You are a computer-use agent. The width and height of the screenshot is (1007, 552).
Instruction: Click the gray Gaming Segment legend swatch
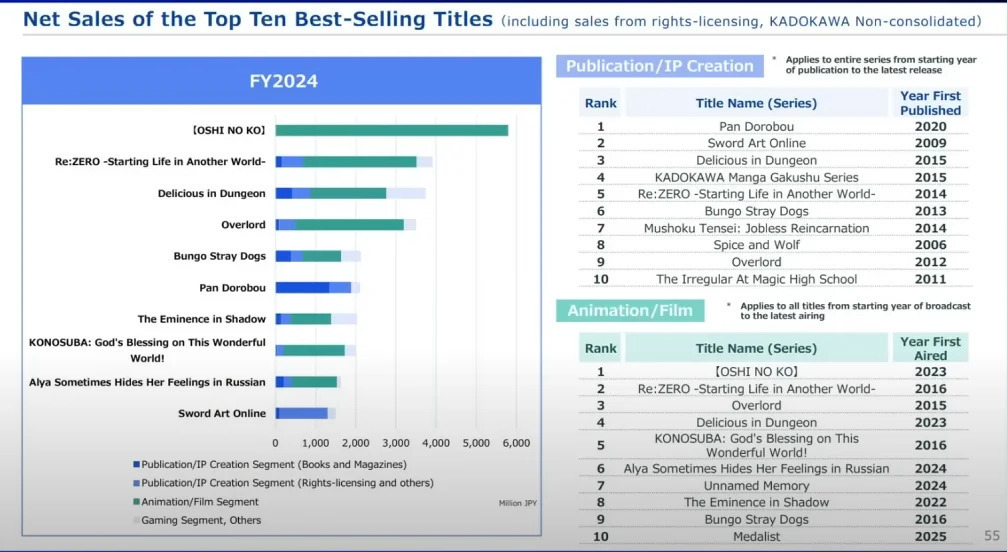click(137, 520)
